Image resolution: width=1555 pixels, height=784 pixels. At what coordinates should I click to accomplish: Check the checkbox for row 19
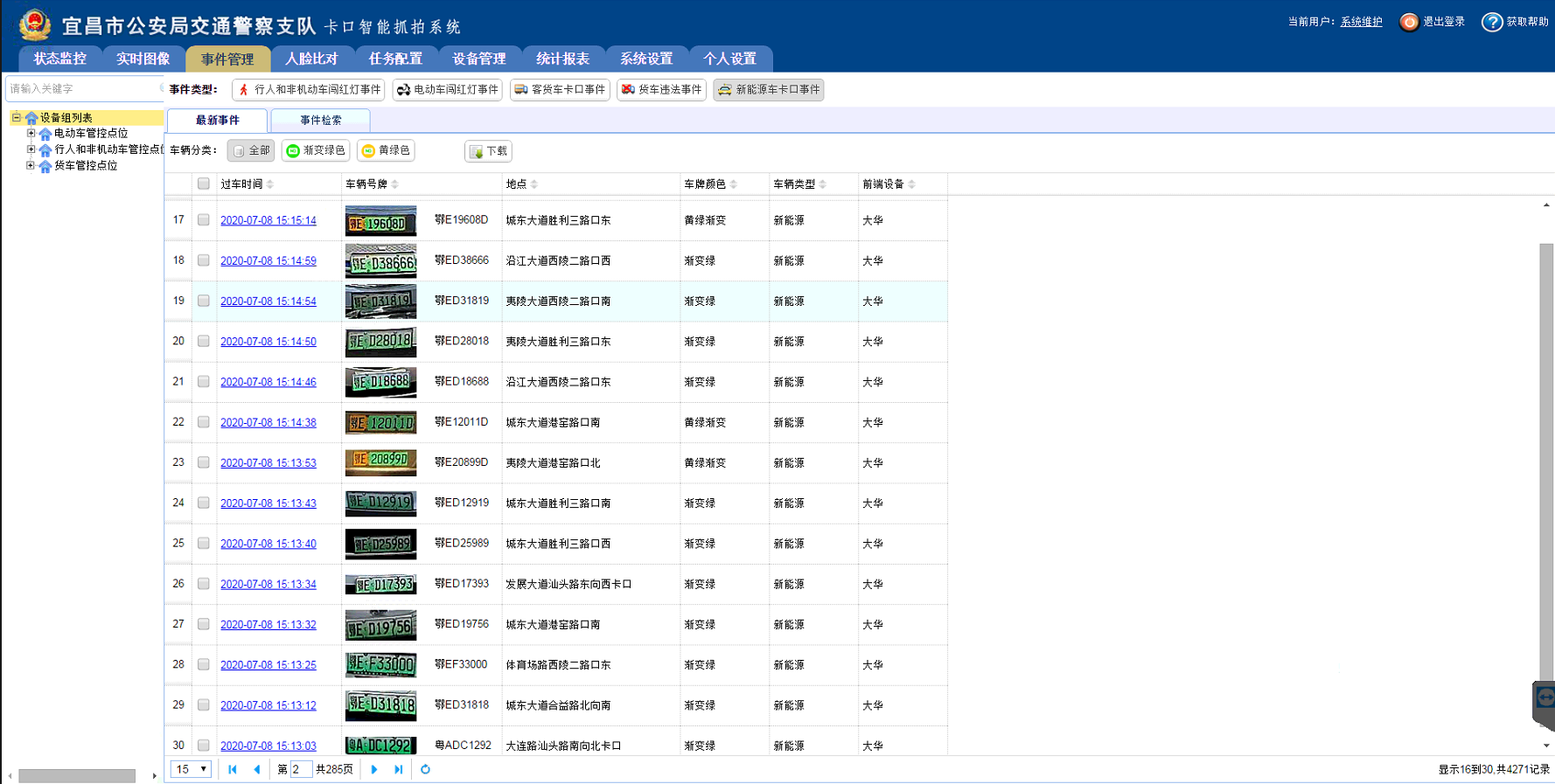pyautogui.click(x=204, y=301)
